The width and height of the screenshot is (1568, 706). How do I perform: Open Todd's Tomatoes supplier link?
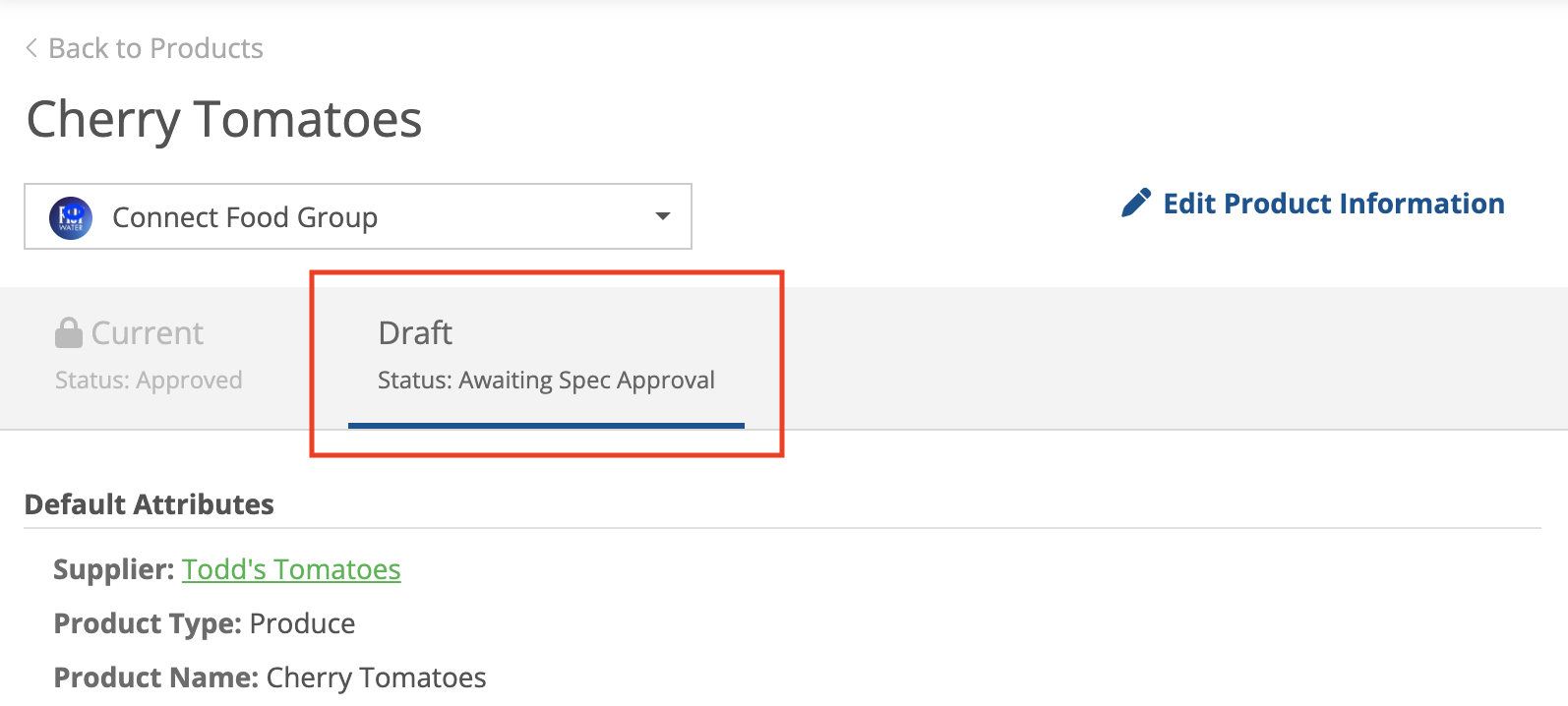click(291, 569)
